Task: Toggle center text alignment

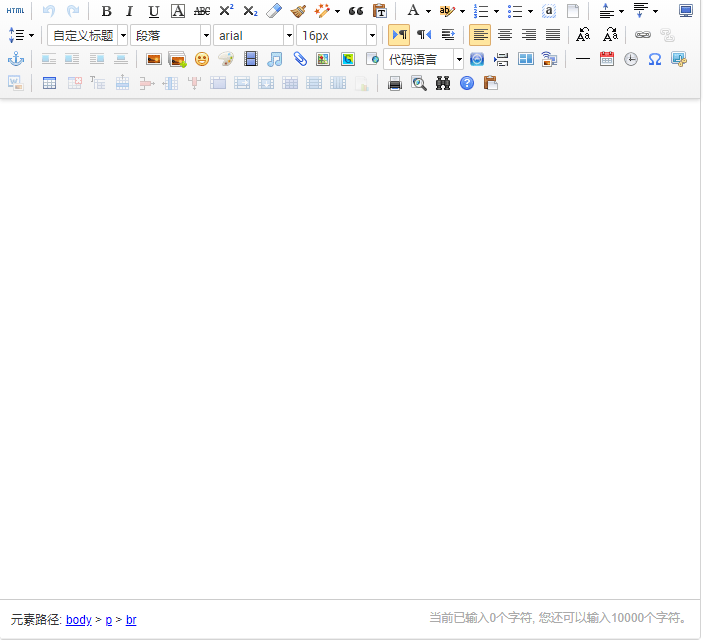Action: tap(505, 35)
